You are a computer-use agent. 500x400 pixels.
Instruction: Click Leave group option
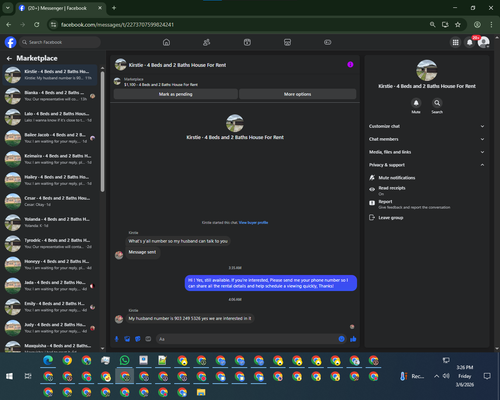coord(427,218)
